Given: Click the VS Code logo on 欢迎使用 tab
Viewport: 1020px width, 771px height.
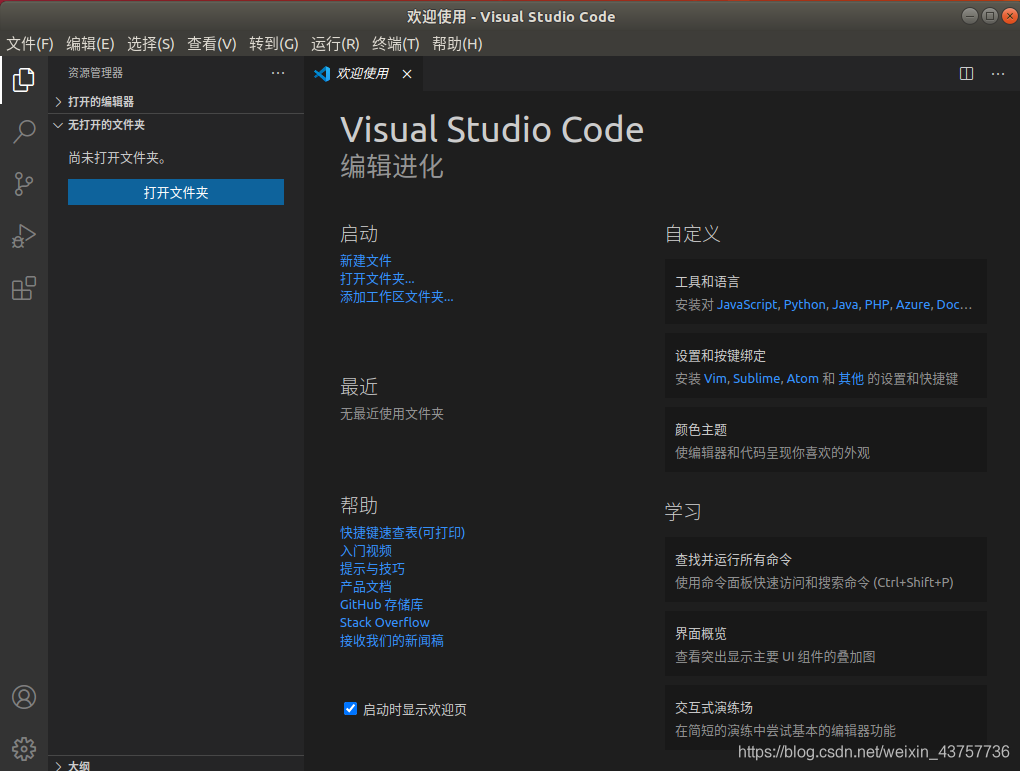Looking at the screenshot, I should point(322,74).
